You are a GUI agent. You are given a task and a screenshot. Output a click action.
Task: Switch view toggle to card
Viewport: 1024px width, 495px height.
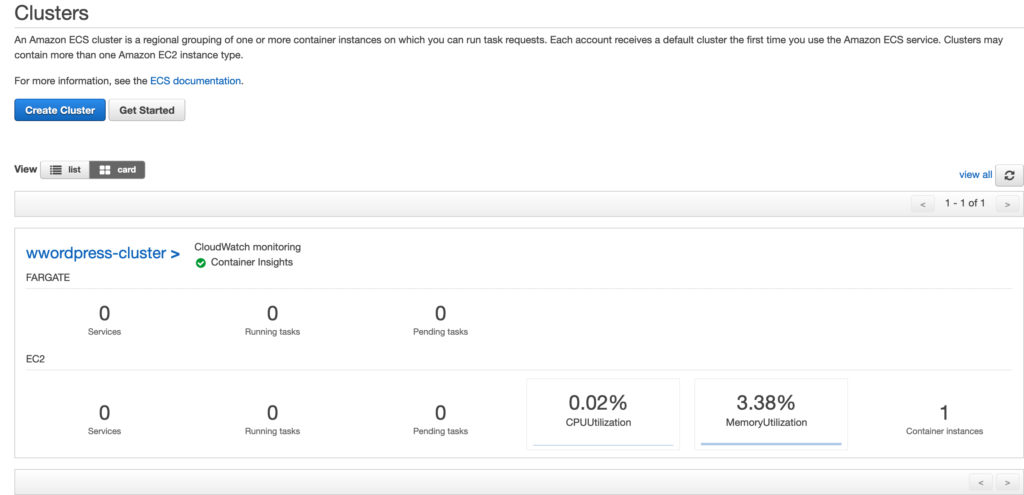(118, 170)
